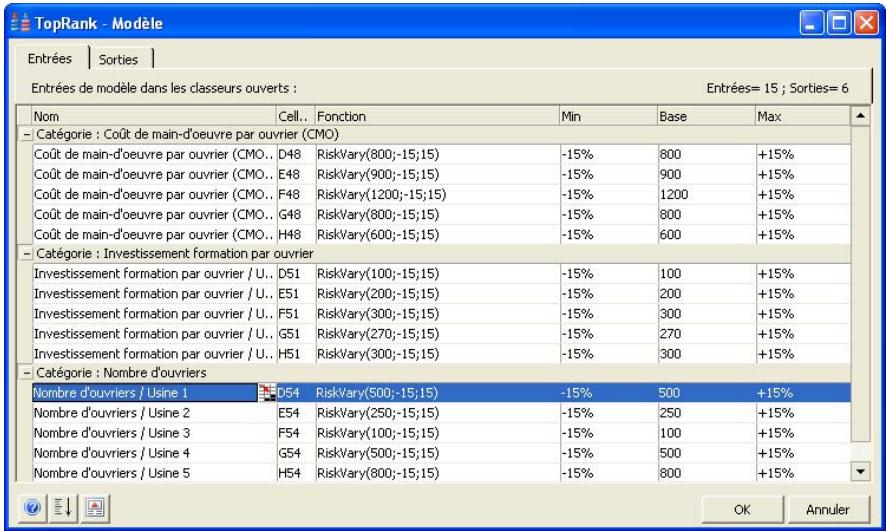
Task: Collapse the Investissement formation par ouvrier category
Action: tap(26, 254)
